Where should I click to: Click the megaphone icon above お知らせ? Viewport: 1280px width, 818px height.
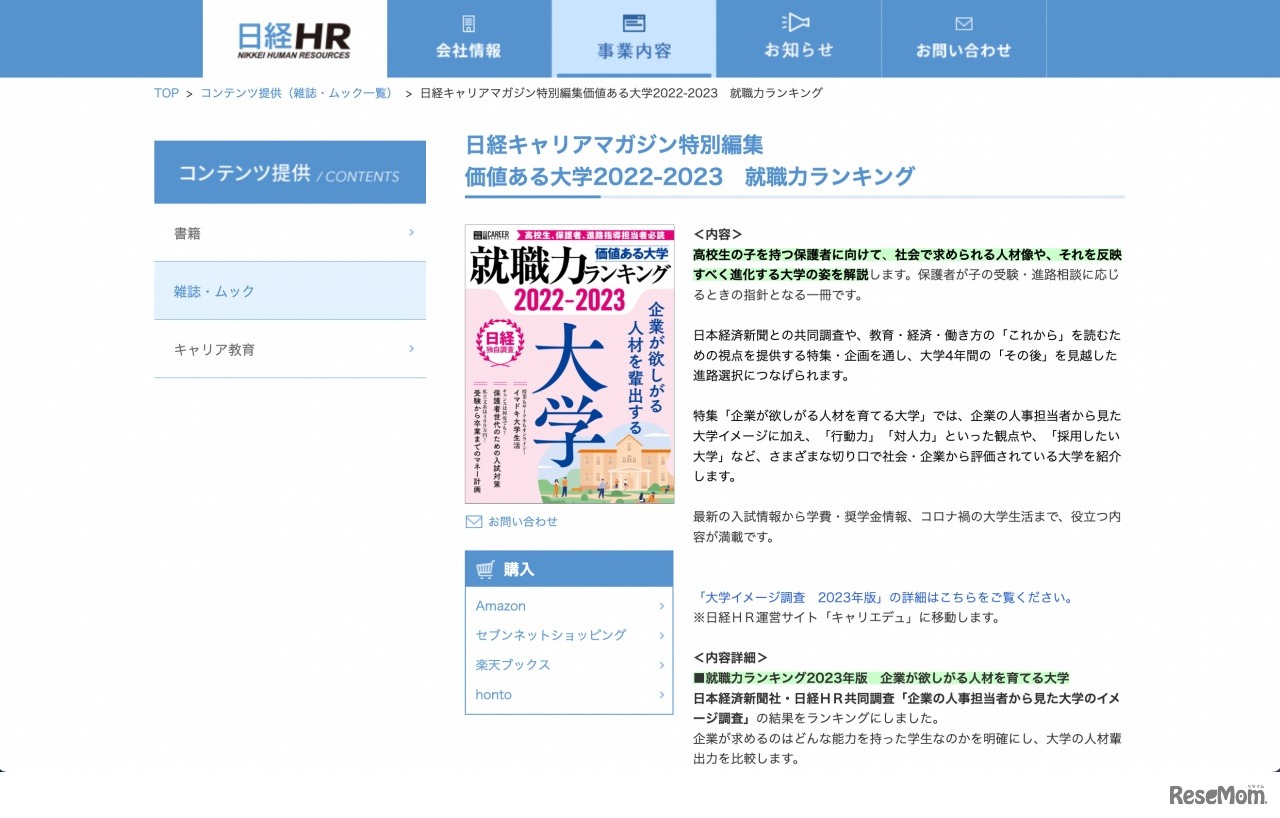click(797, 23)
